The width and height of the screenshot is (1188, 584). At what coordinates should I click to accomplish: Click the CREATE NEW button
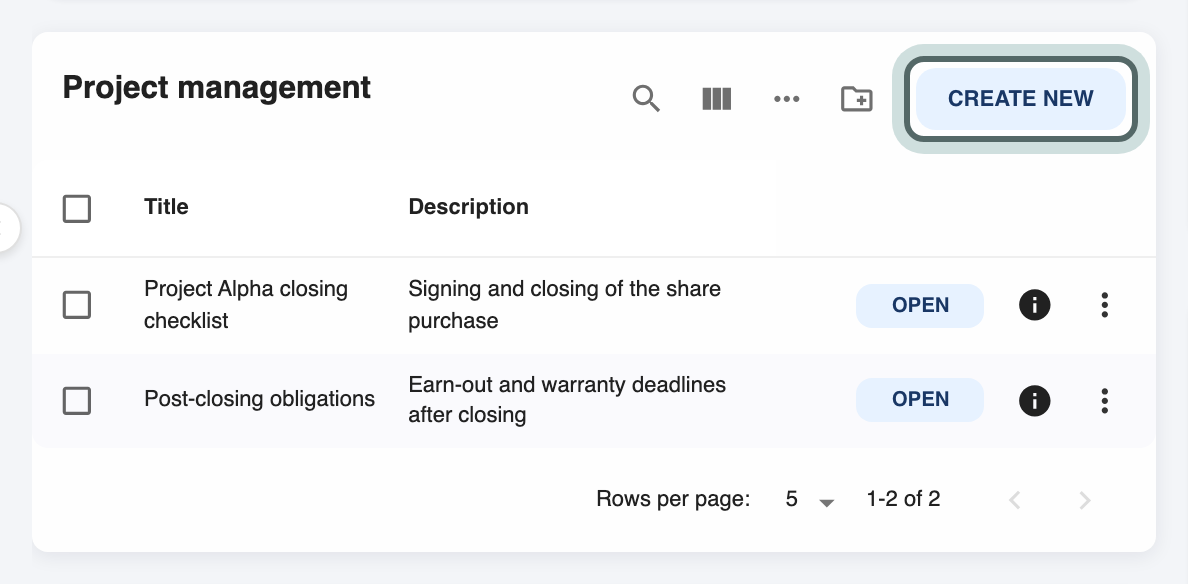pyautogui.click(x=1021, y=98)
